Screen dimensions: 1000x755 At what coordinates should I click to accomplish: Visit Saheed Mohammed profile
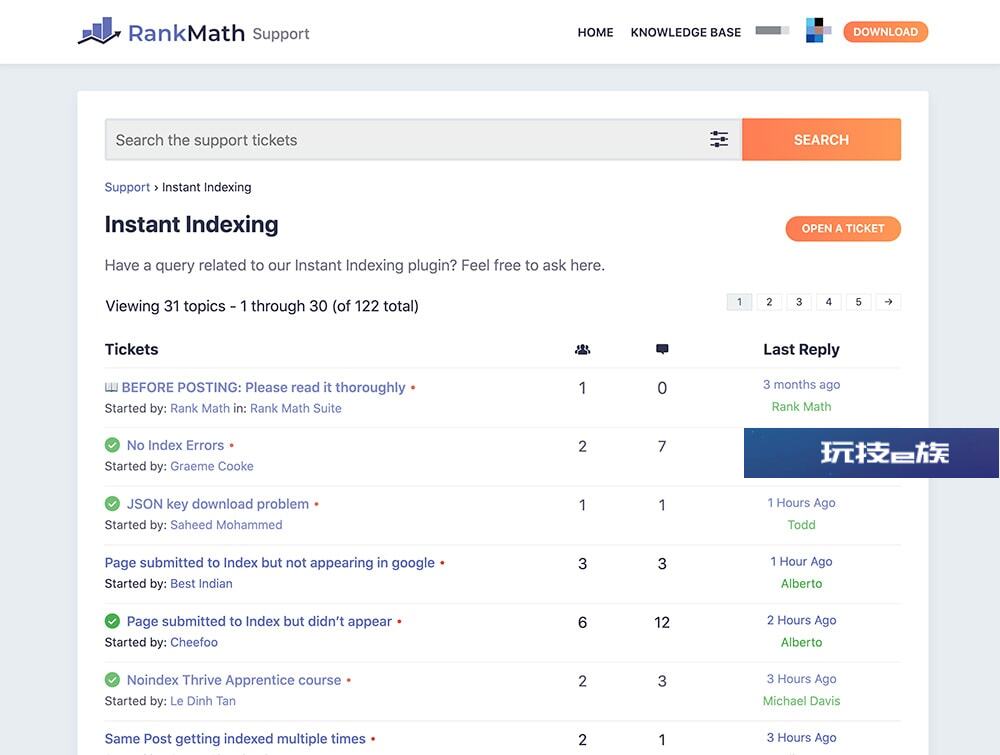coord(226,525)
